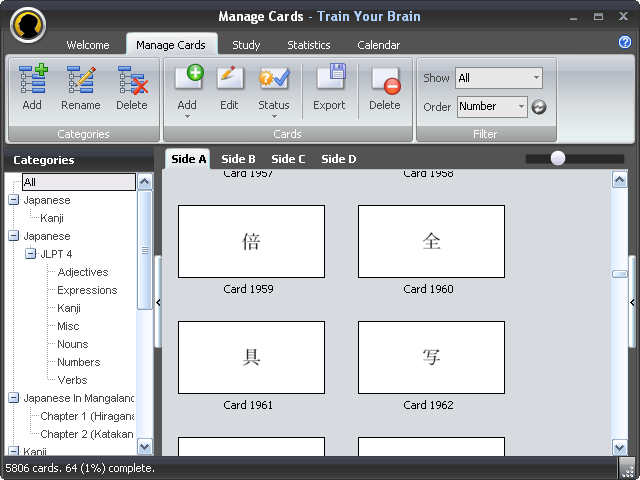
Task: Select the Card 1962 thumbnail
Action: (431, 357)
